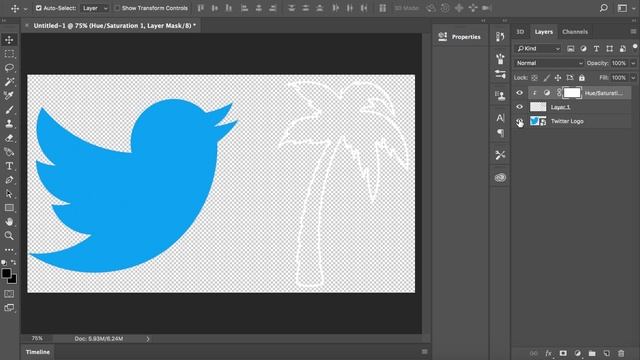640x360 pixels.
Task: Select the Type tool
Action: (x=9, y=166)
